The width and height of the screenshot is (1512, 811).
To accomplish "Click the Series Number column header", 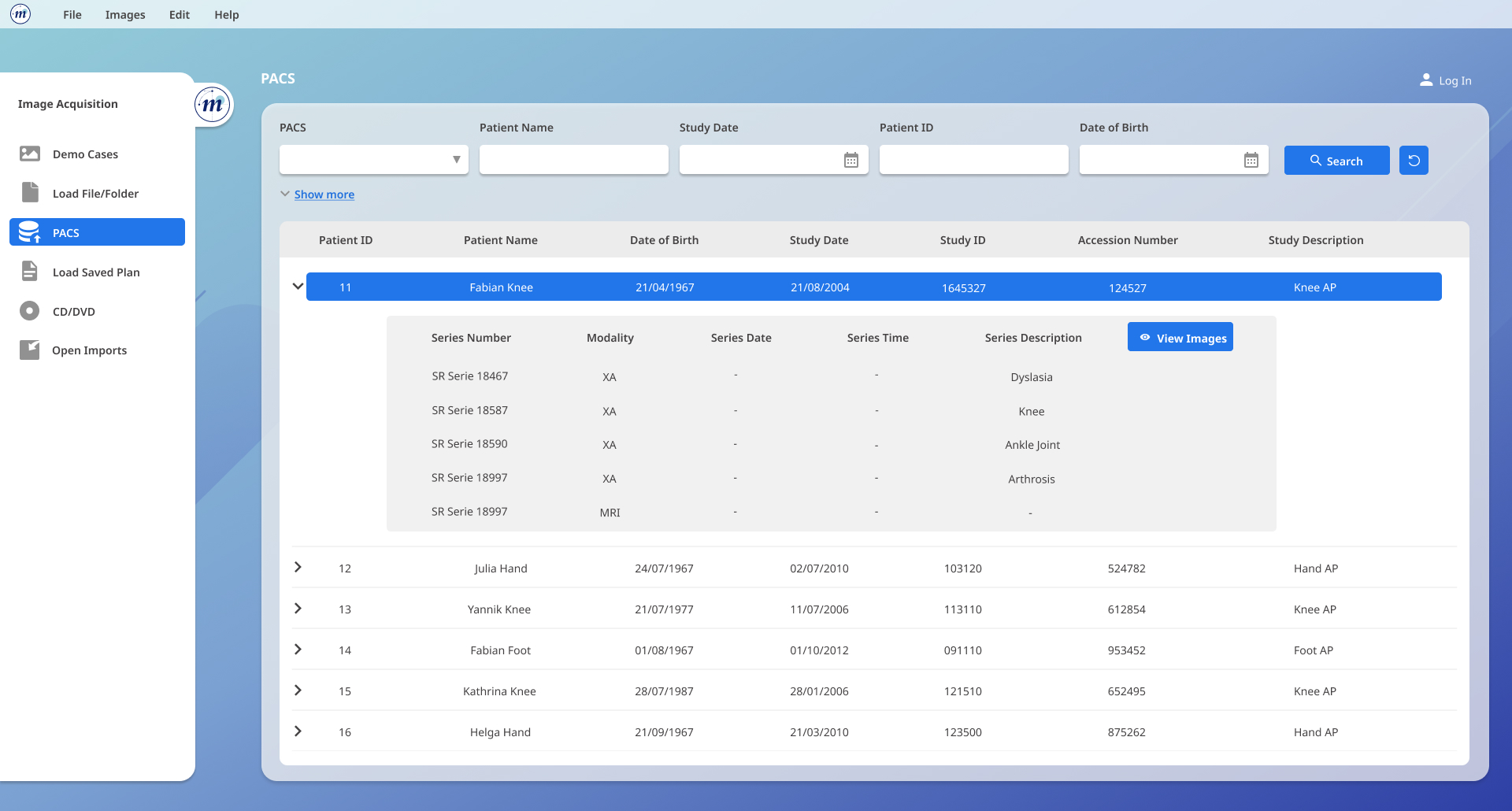I will (471, 338).
